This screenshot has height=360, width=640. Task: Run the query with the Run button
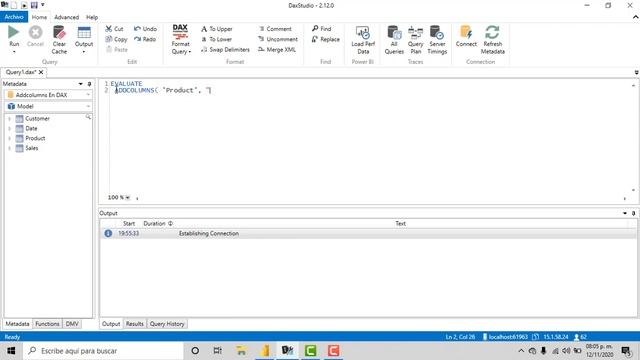[x=14, y=38]
